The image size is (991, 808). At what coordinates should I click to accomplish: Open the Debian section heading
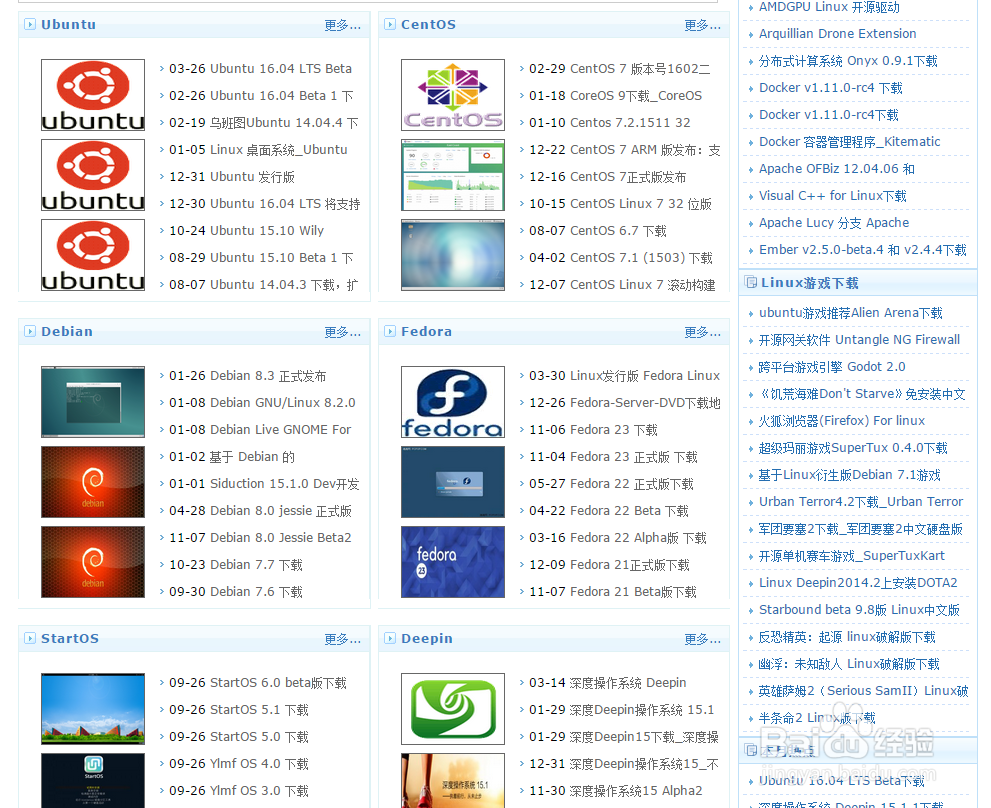pyautogui.click(x=67, y=331)
